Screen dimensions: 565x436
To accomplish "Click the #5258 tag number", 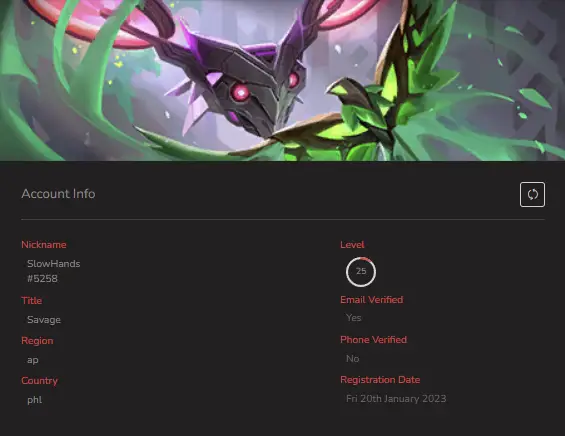I will pos(42,279).
